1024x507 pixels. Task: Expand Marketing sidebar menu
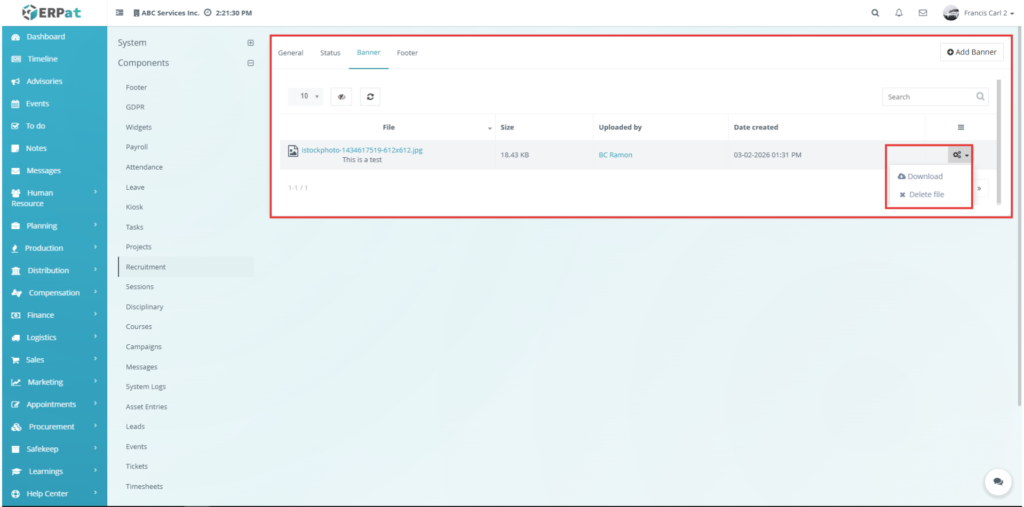[x=54, y=382]
